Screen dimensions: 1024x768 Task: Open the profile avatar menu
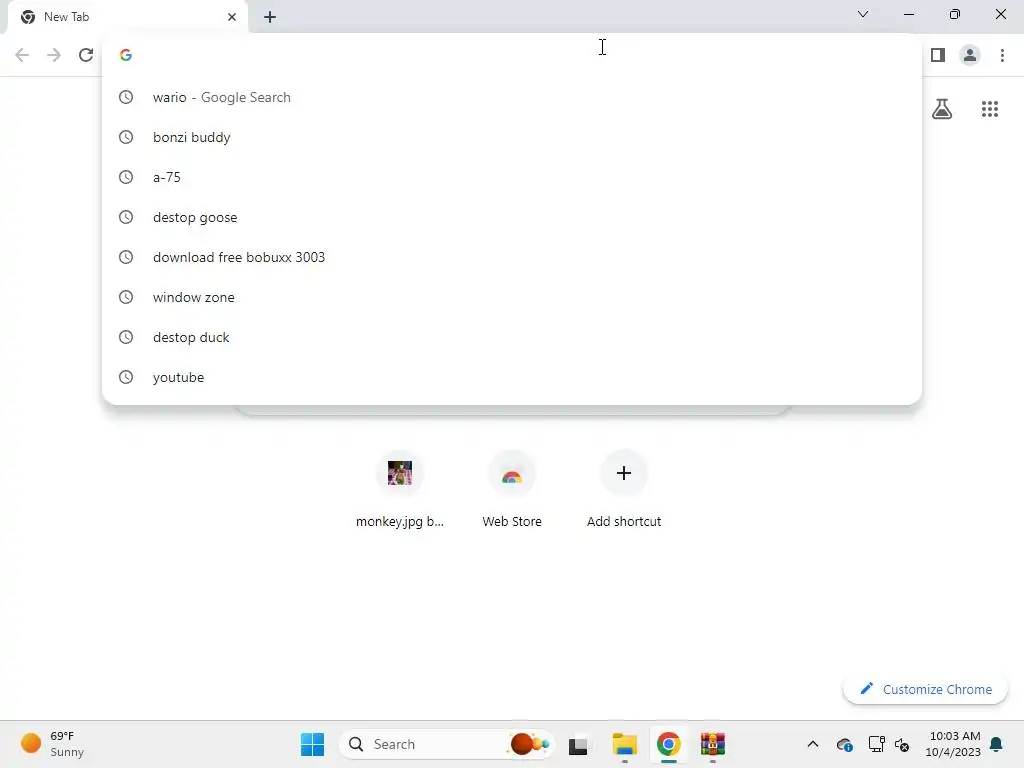click(x=970, y=55)
